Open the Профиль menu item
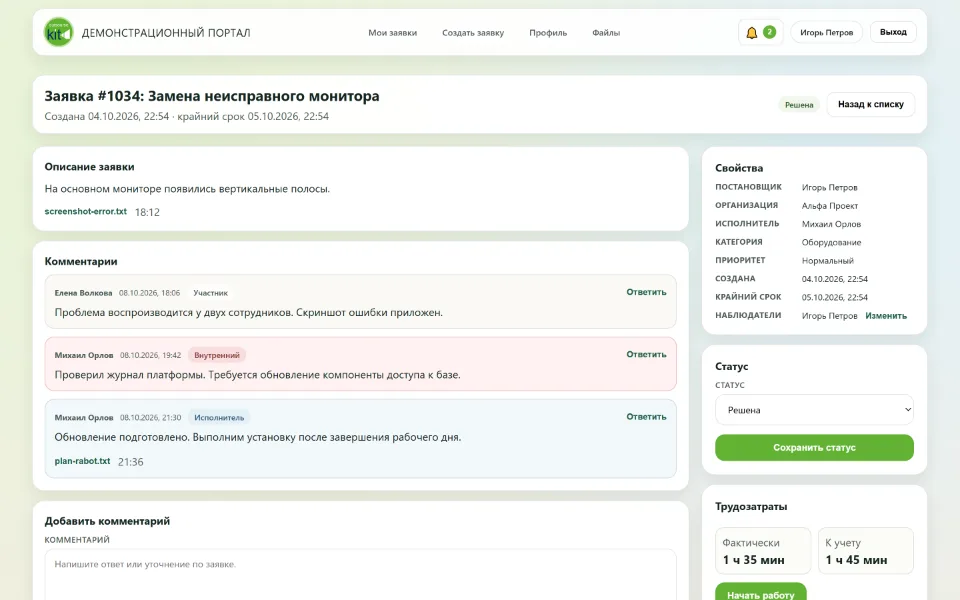960x600 pixels. (548, 32)
